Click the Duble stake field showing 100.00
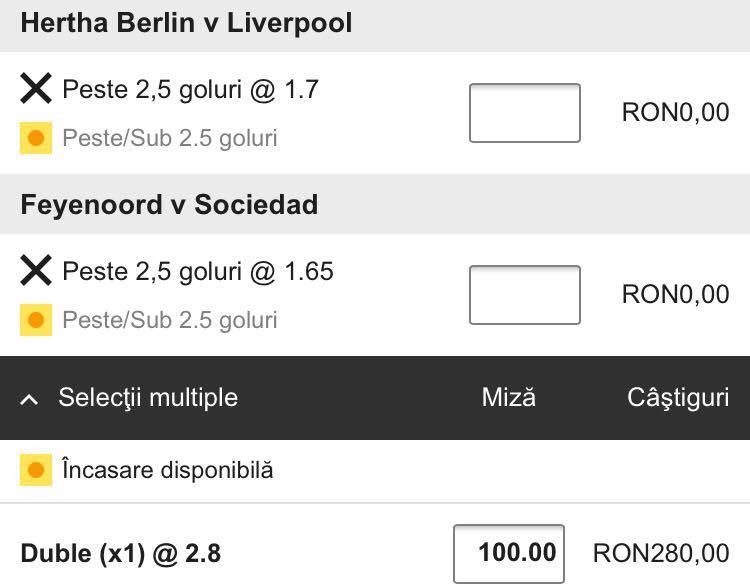Image resolution: width=750 pixels, height=587 pixels. point(509,554)
